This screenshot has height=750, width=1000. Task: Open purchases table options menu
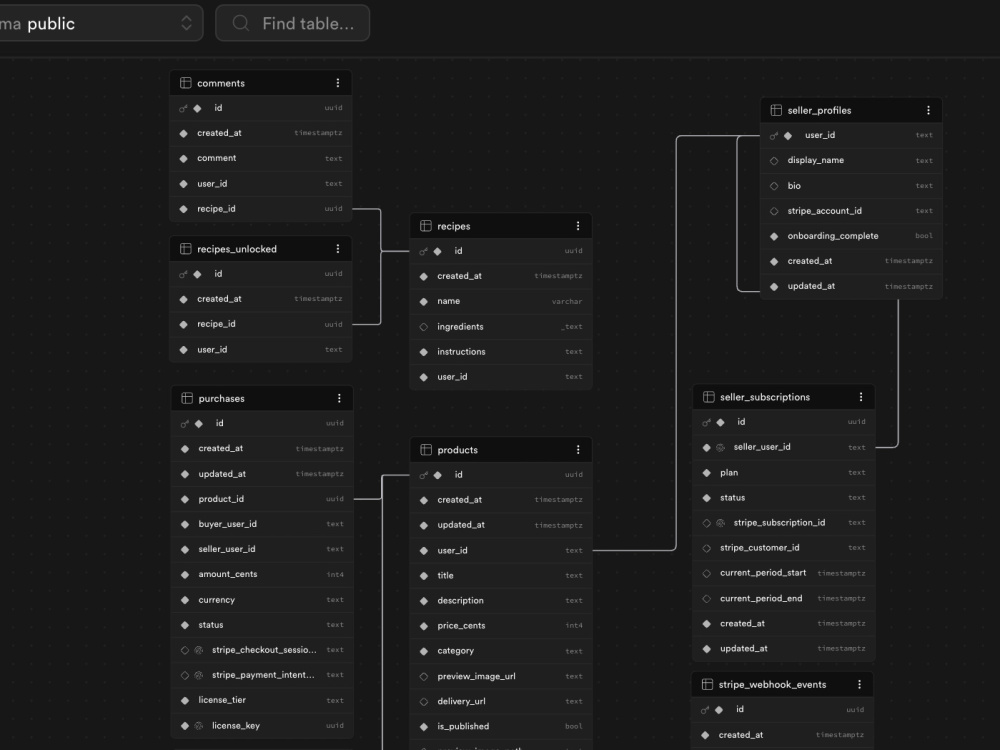[339, 399]
